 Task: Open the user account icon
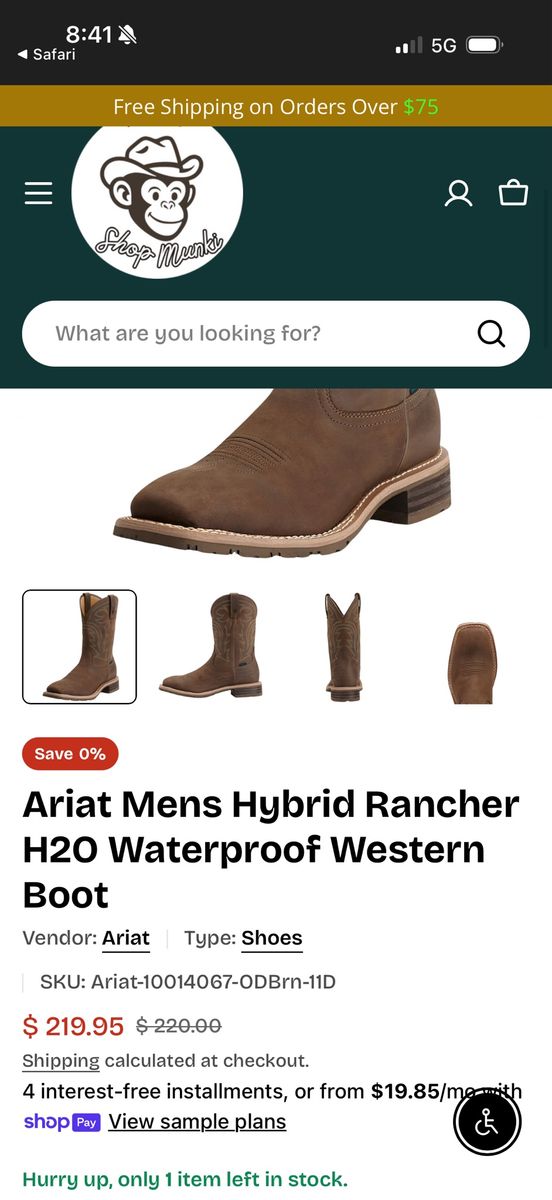tap(458, 193)
